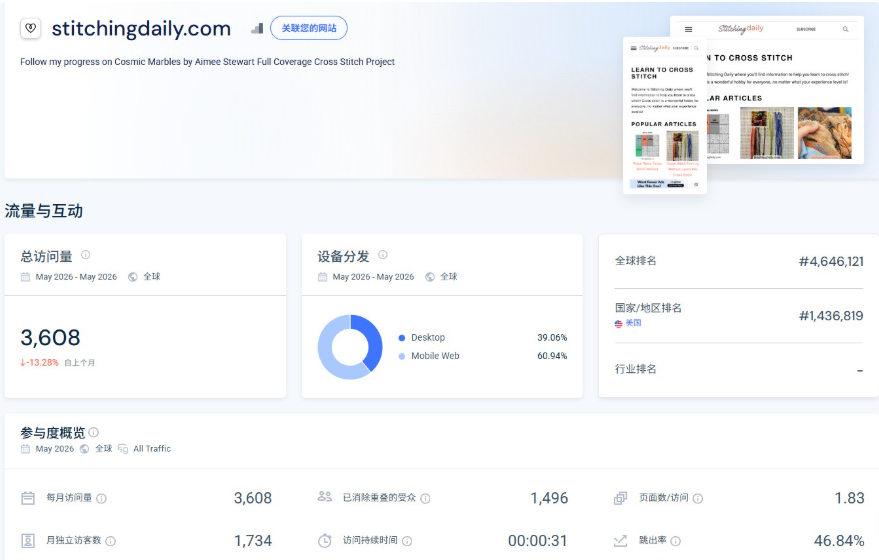This screenshot has height=560, width=879.
Task: Click the calendar icon in the 总访问量 card
Action: pyautogui.click(x=25, y=277)
